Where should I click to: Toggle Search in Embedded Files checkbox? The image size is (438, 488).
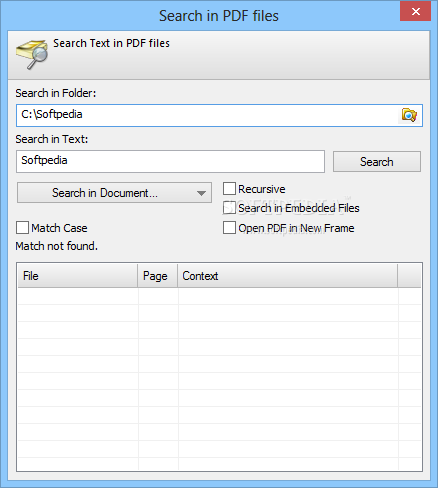tap(229, 208)
